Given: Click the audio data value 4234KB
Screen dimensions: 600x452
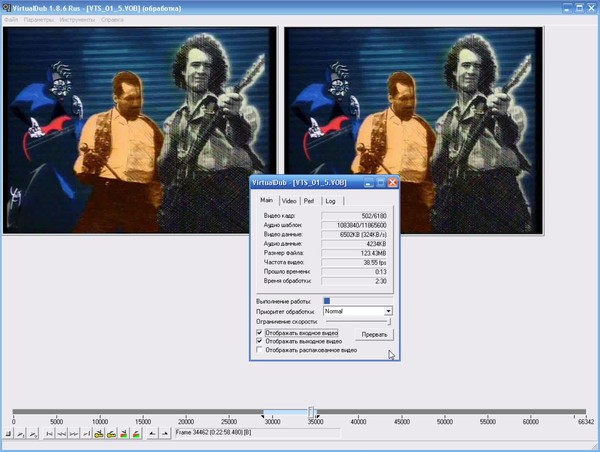Looking at the screenshot, I should click(354, 244).
